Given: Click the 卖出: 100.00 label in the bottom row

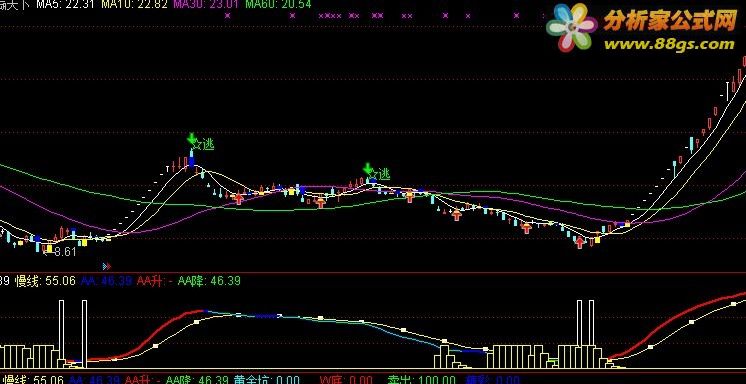Looking at the screenshot, I should (421, 380).
